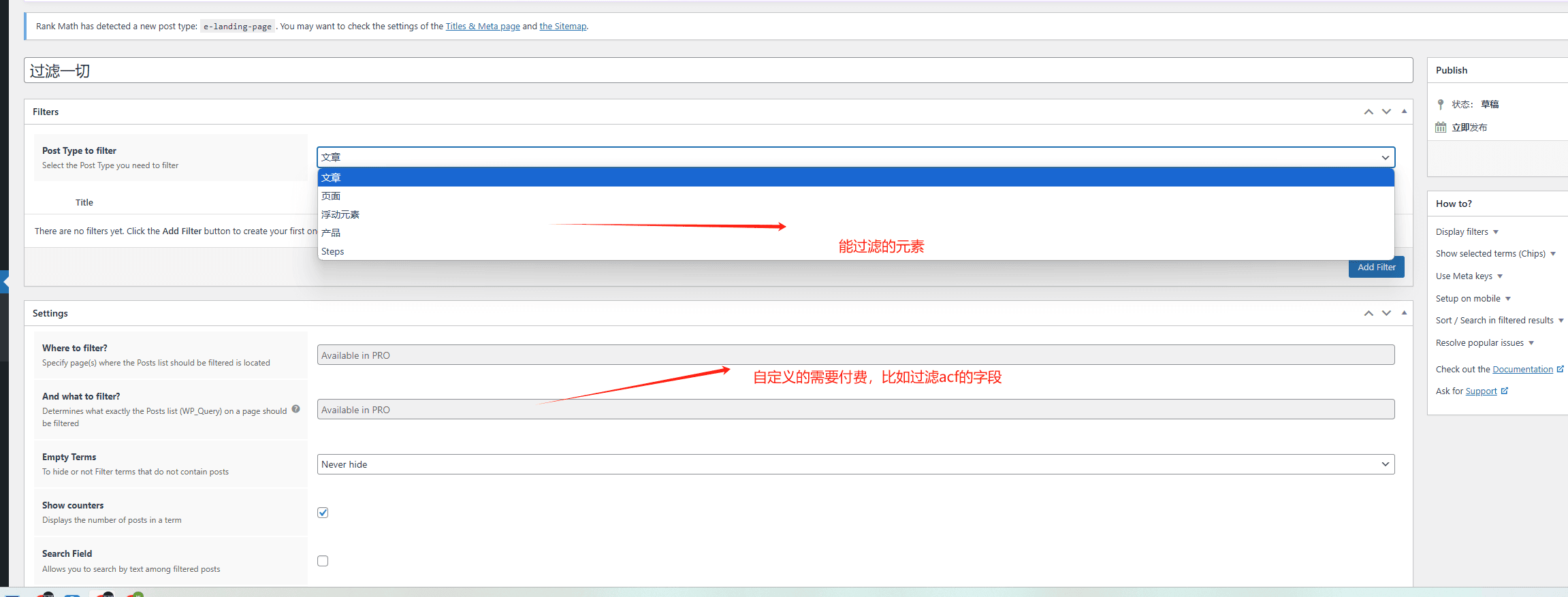Move Settings panel down arrow

1386,313
